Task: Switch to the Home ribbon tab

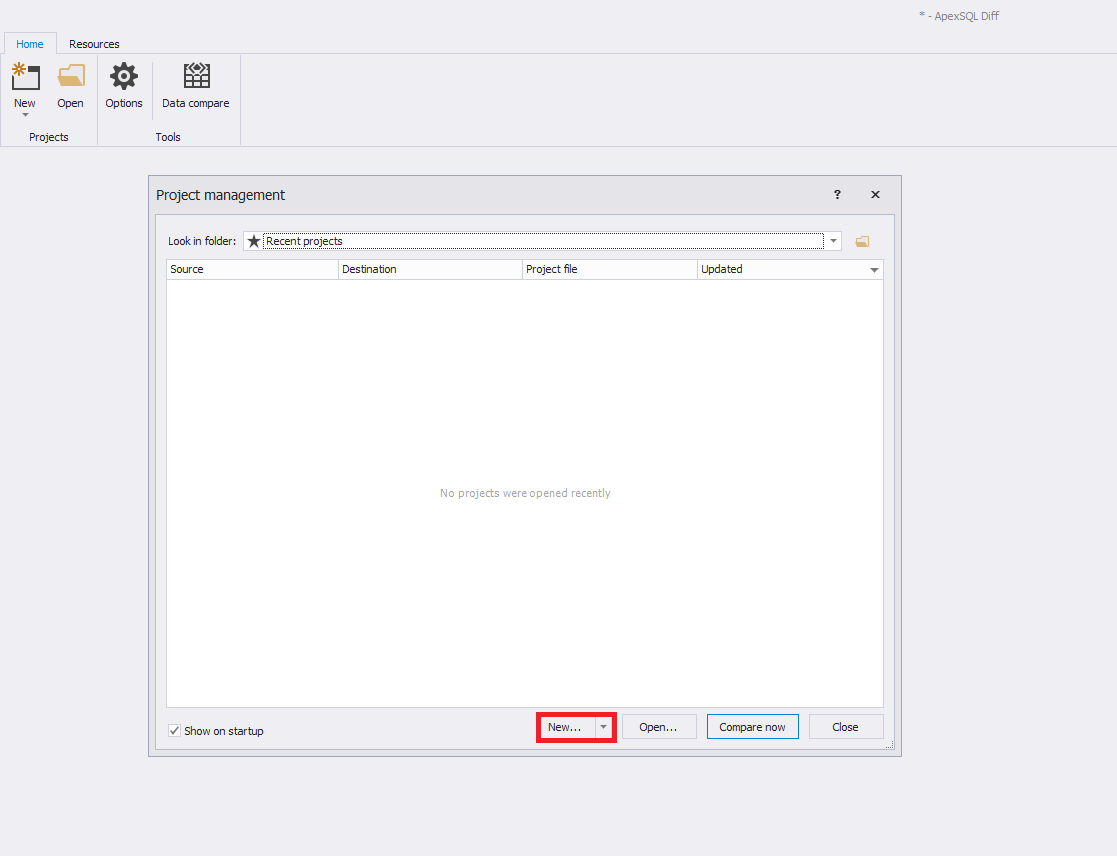Action: (x=30, y=43)
